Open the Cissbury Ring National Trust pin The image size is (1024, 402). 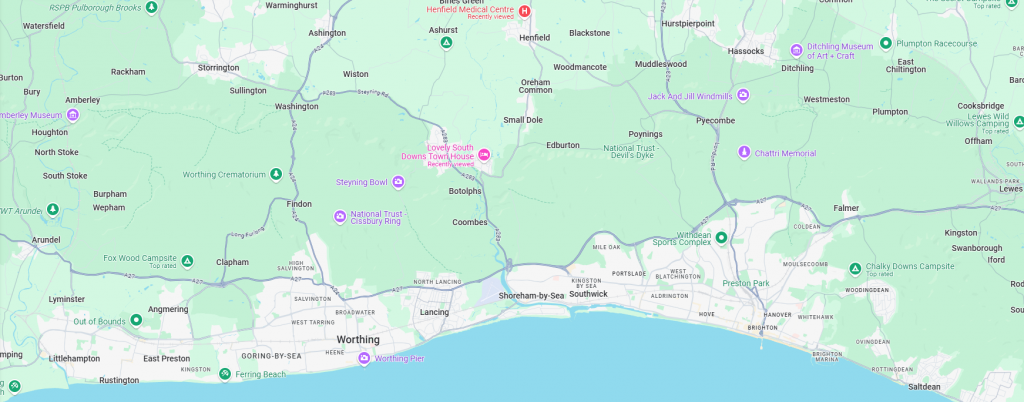340,217
